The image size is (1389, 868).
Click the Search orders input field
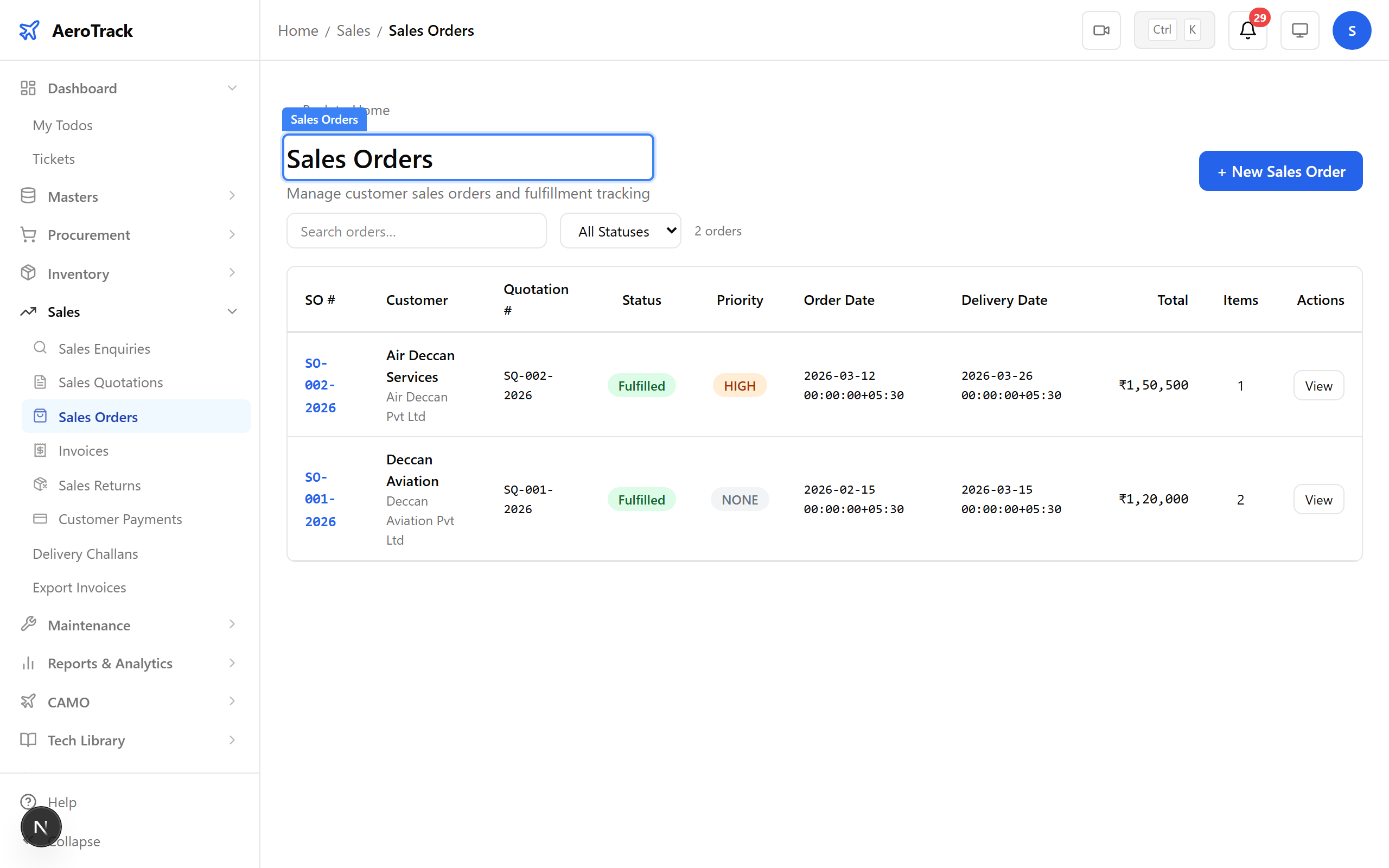pyautogui.click(x=417, y=231)
